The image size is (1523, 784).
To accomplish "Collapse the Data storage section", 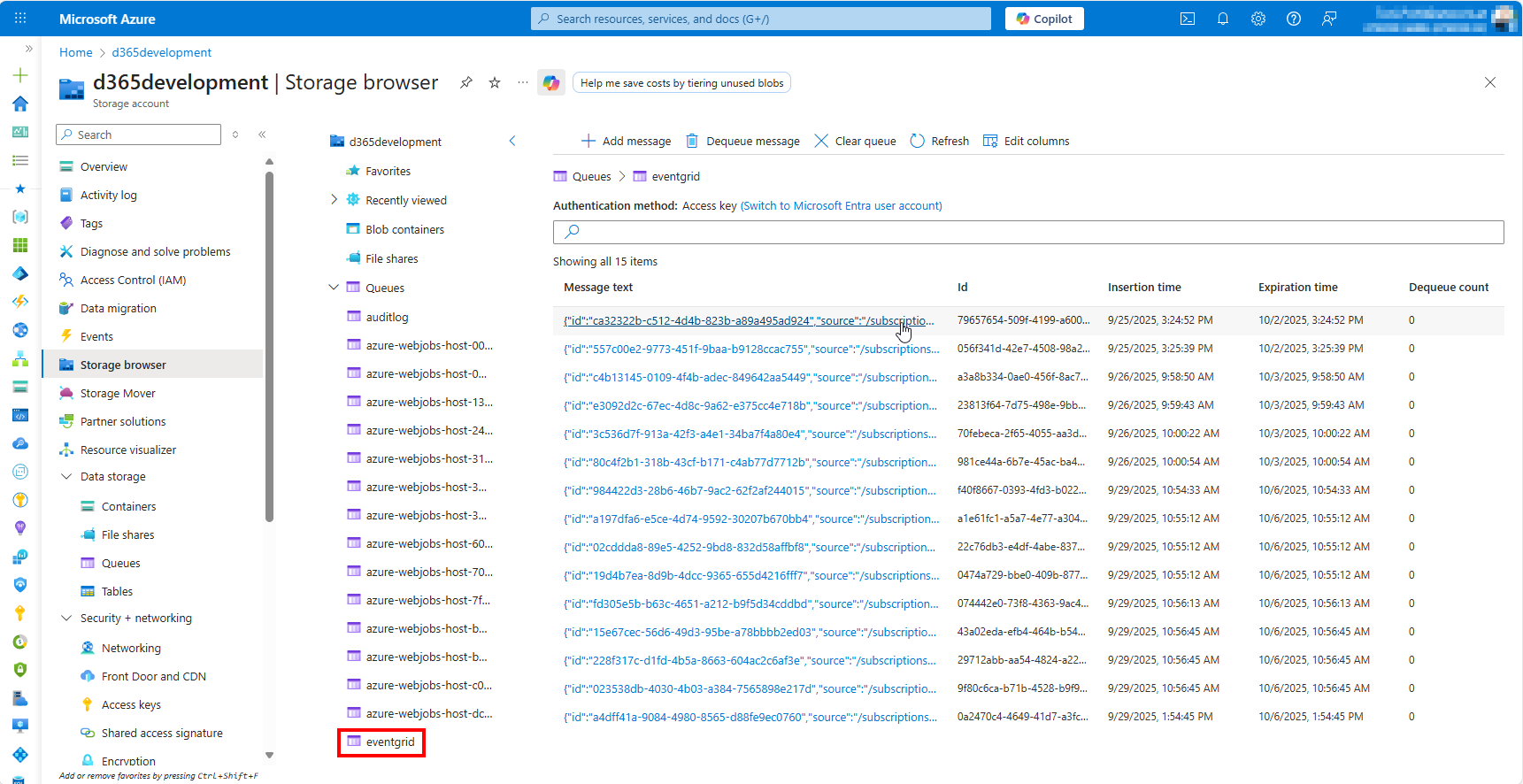I will click(66, 476).
